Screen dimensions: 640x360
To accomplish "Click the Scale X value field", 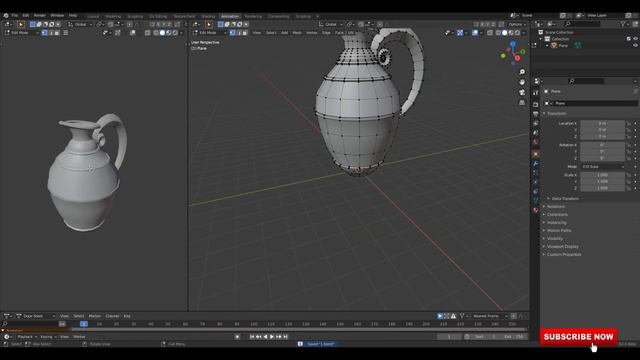I will (x=602, y=175).
